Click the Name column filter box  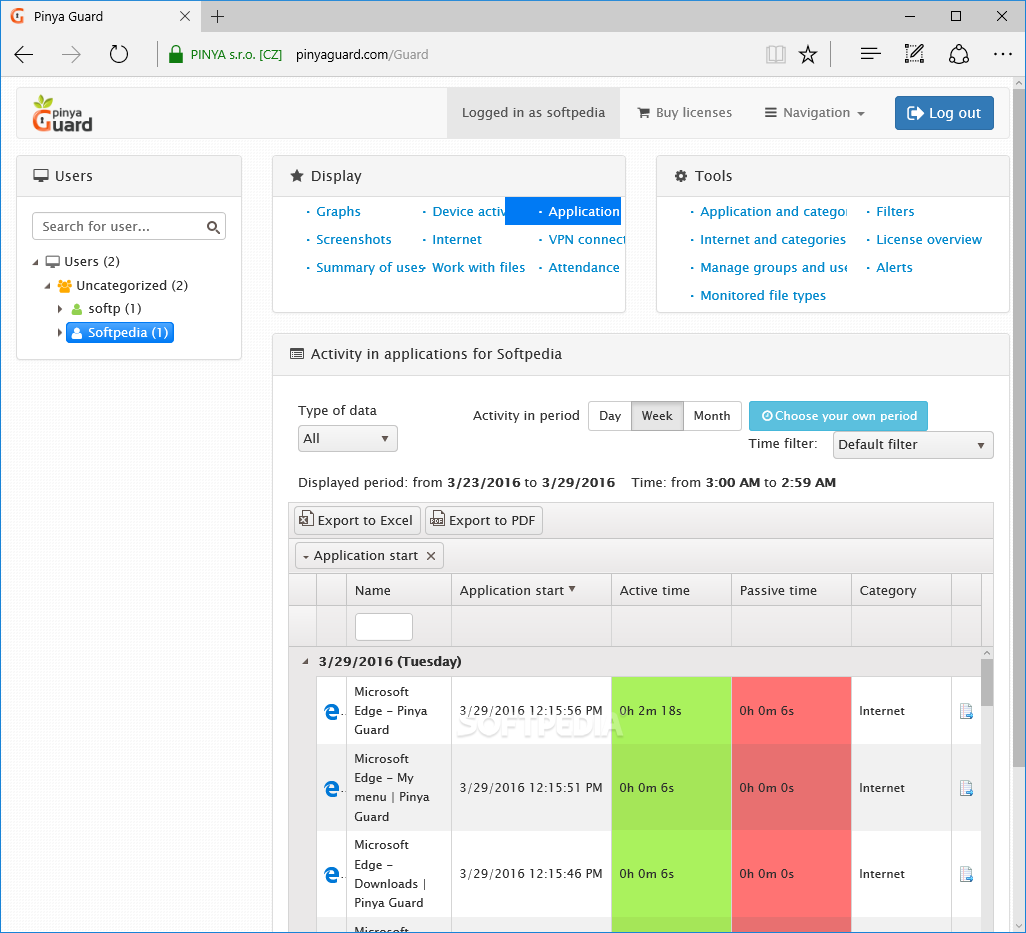(x=383, y=627)
